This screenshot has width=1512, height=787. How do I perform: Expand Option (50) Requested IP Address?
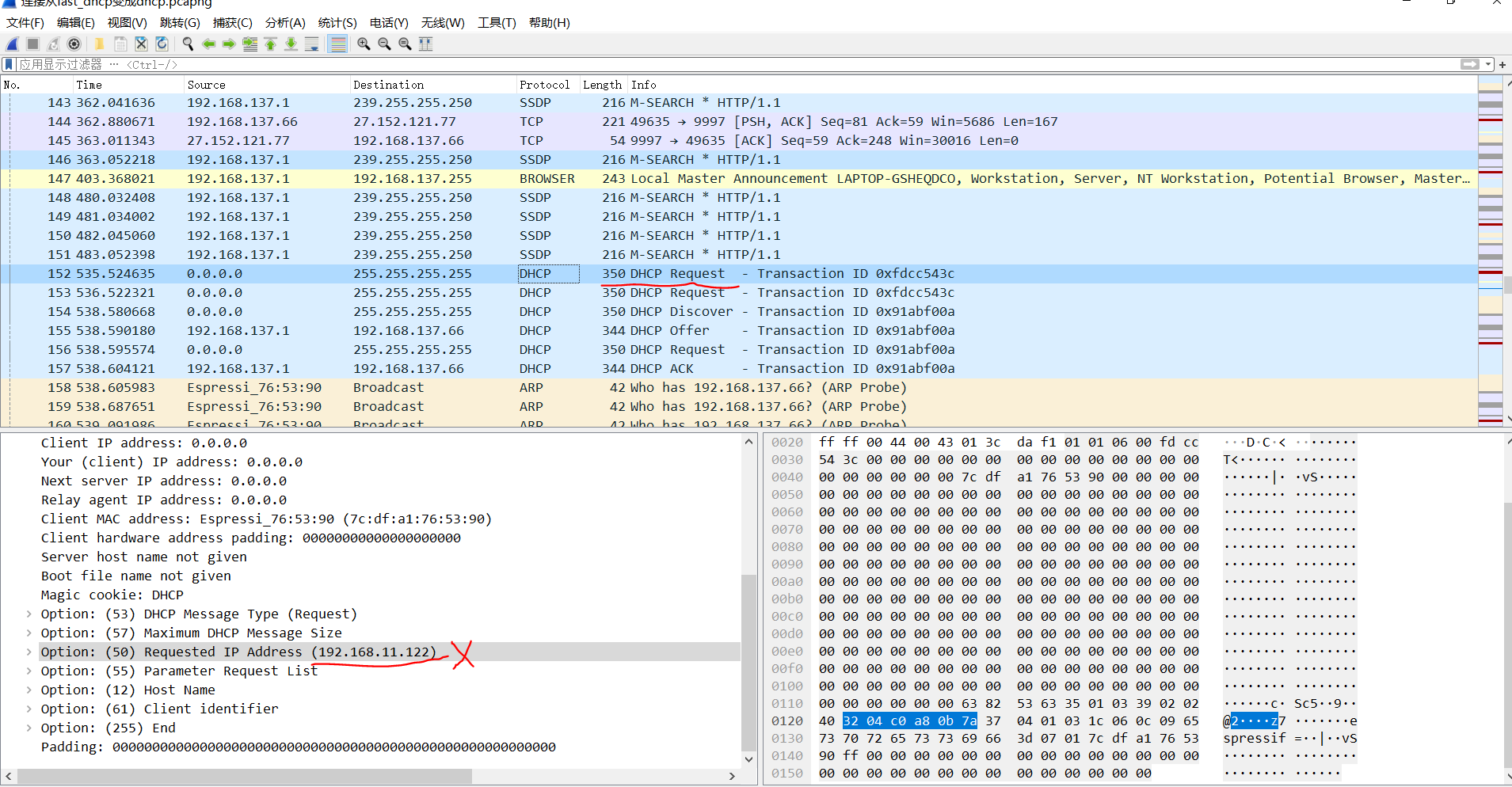(x=29, y=652)
